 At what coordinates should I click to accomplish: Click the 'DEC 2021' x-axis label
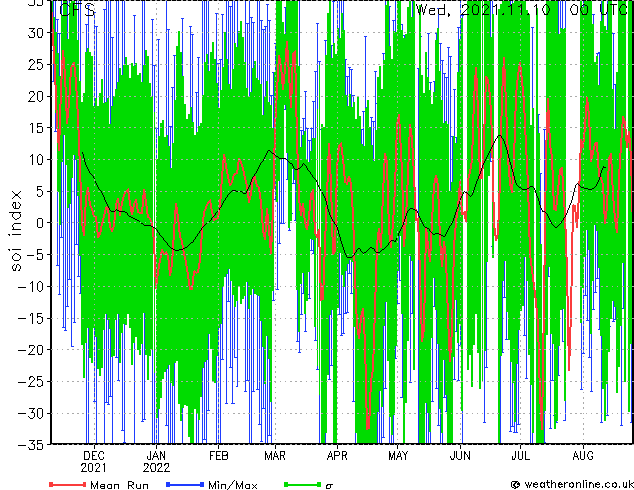point(94,462)
